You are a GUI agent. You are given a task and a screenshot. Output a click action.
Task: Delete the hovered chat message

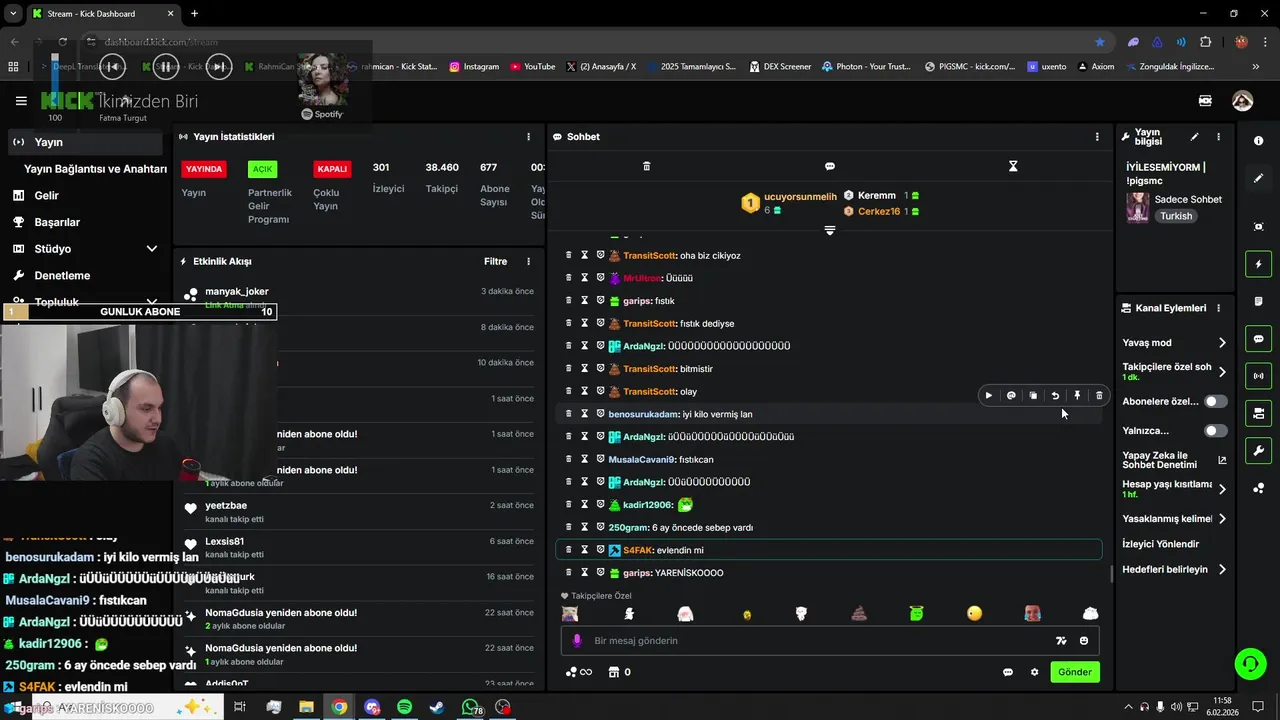[x=1099, y=395]
